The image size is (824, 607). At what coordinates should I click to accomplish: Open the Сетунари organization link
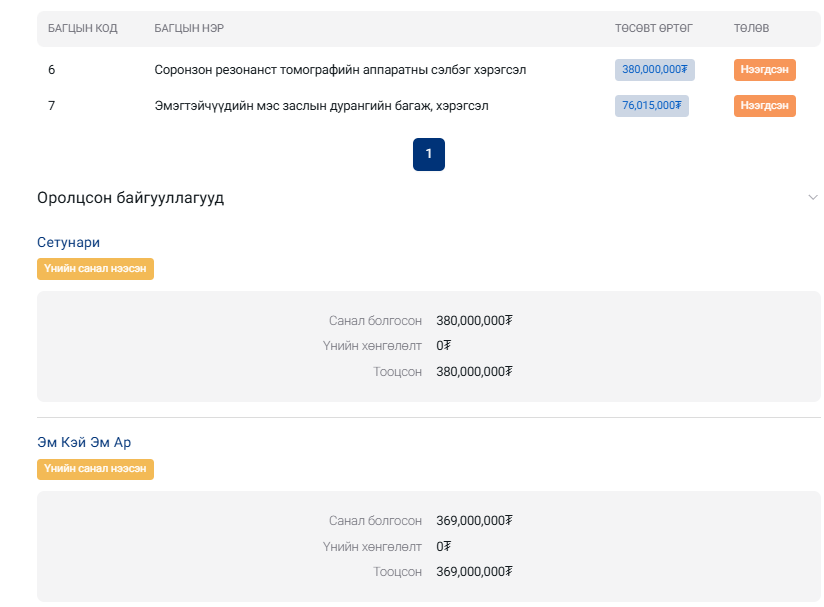pyautogui.click(x=68, y=242)
